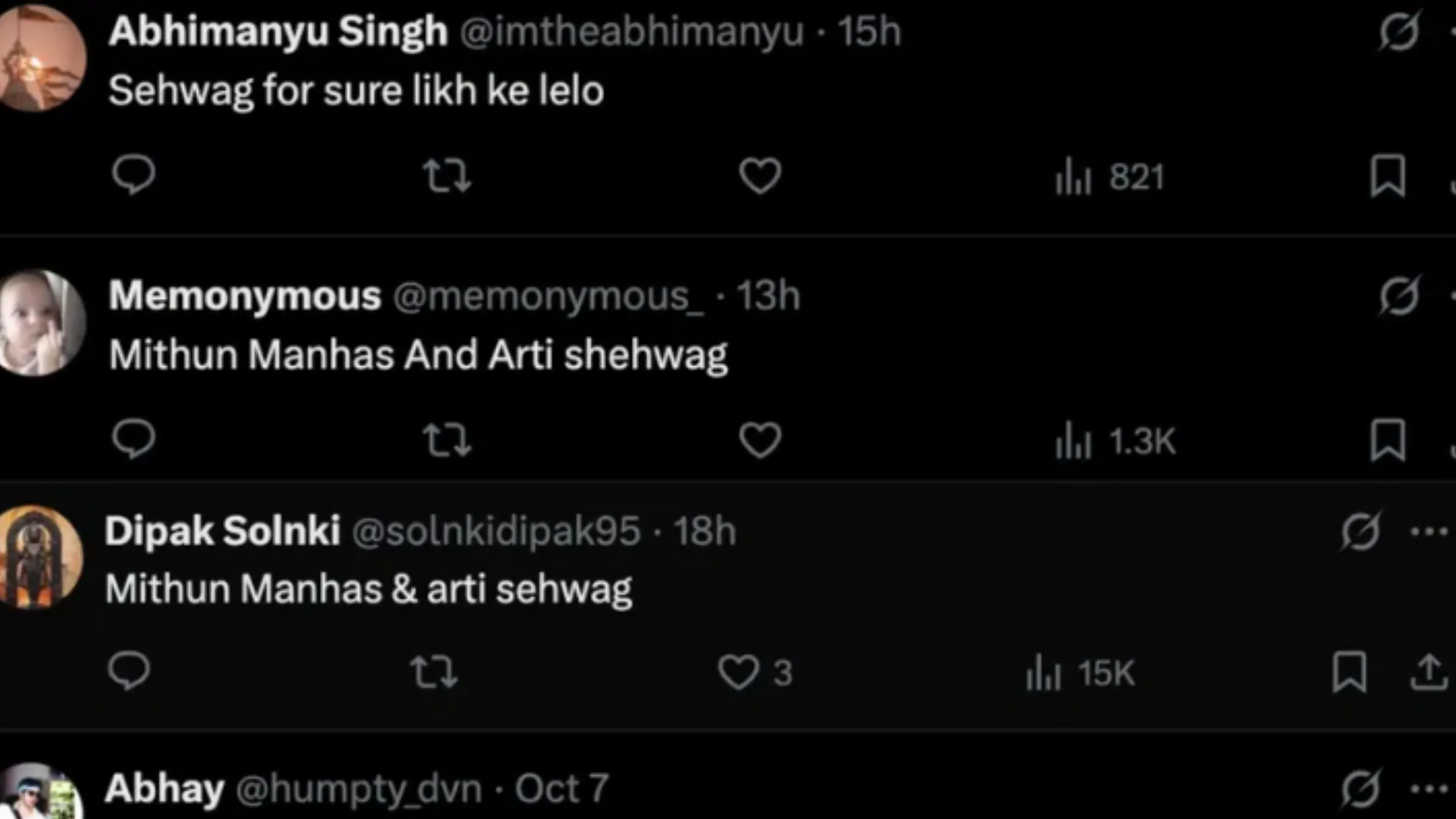Reply to Memonymous's tweet
This screenshot has height=819, width=1456.
[133, 439]
